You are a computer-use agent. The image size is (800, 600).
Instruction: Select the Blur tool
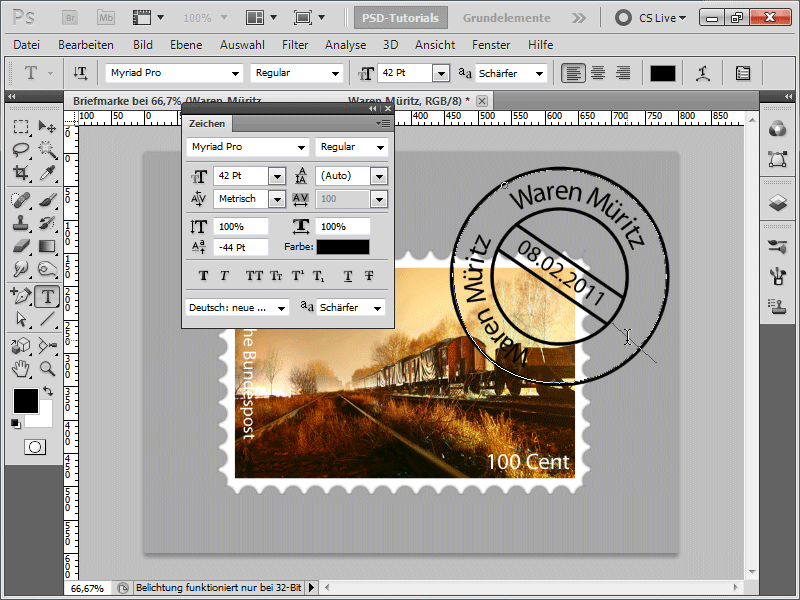21,269
